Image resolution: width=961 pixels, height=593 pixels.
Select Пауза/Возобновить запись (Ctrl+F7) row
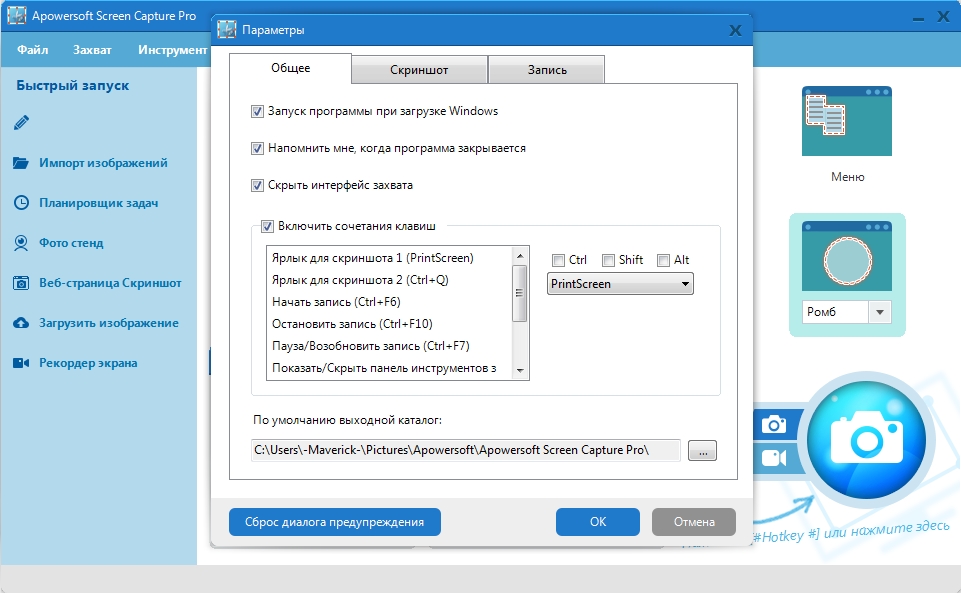(x=390, y=346)
